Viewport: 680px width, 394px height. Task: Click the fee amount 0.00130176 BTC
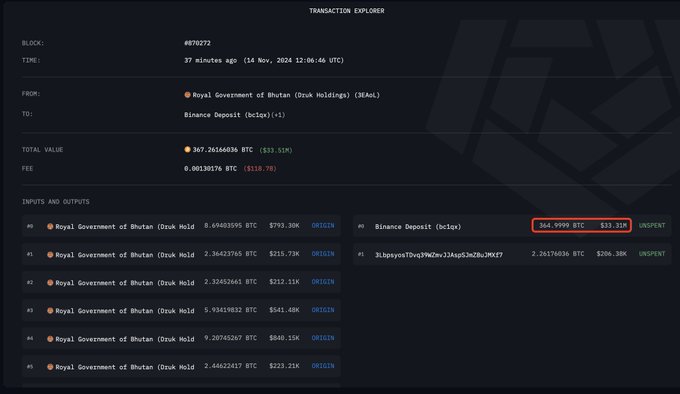tap(210, 169)
